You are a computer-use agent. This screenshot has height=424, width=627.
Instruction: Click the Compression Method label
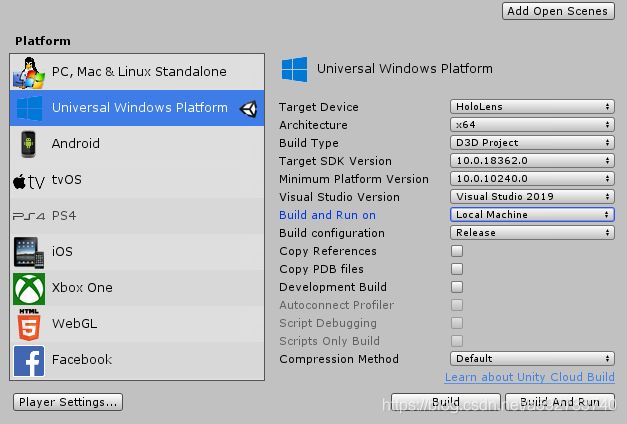[x=339, y=359]
